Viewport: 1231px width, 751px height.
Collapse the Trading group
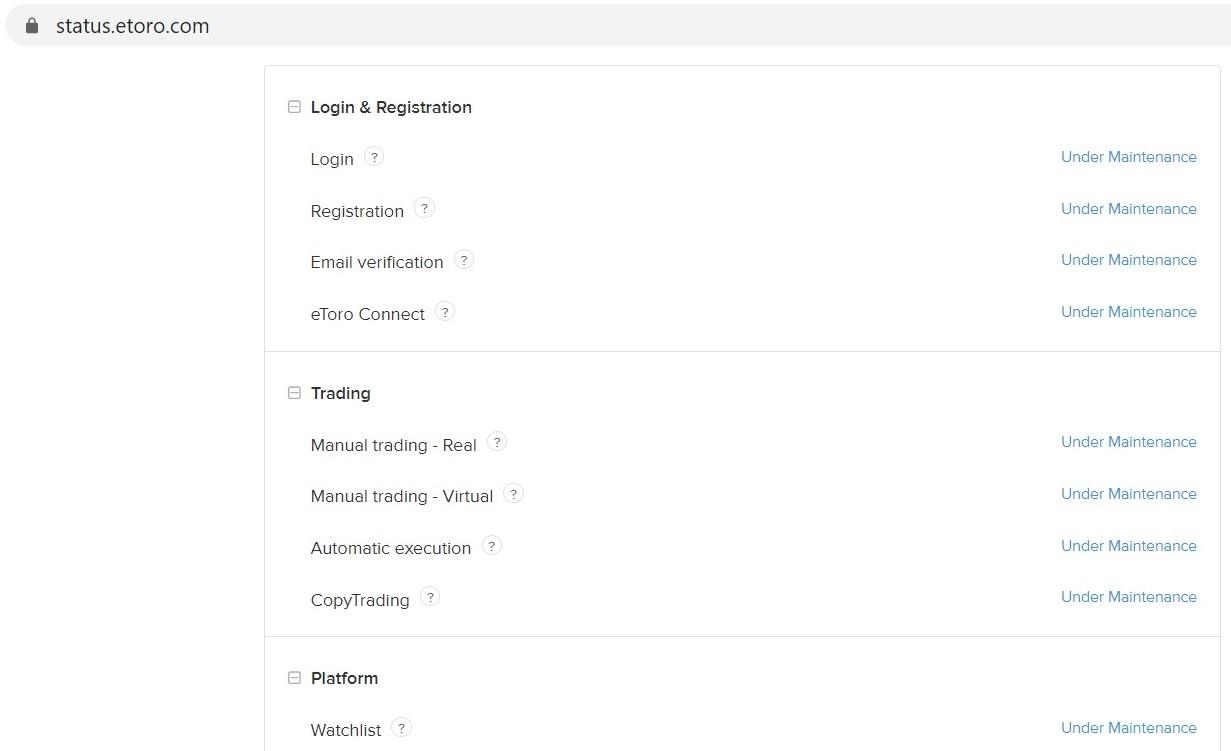[x=294, y=393]
